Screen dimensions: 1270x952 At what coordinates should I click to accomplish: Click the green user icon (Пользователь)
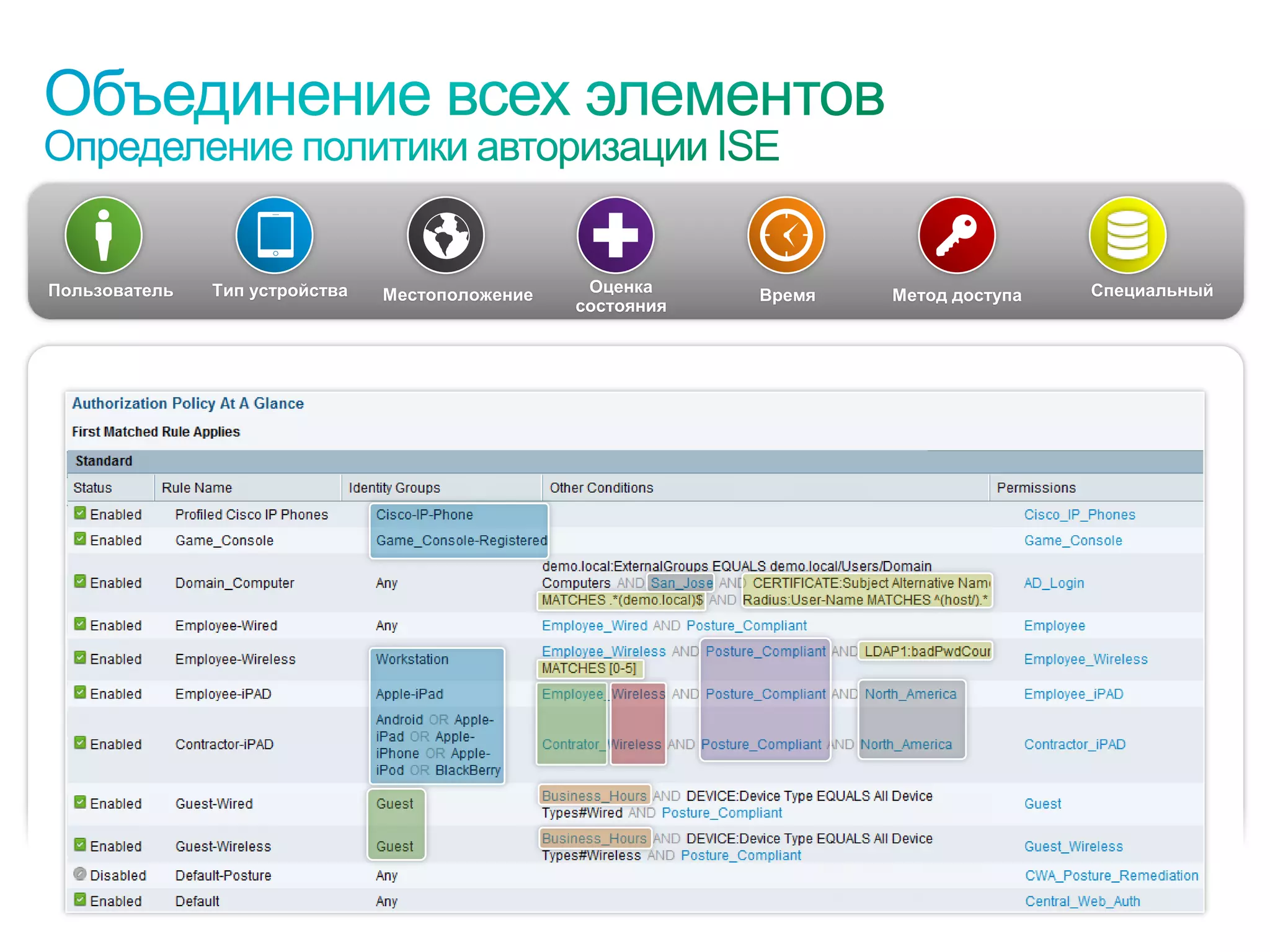(104, 235)
